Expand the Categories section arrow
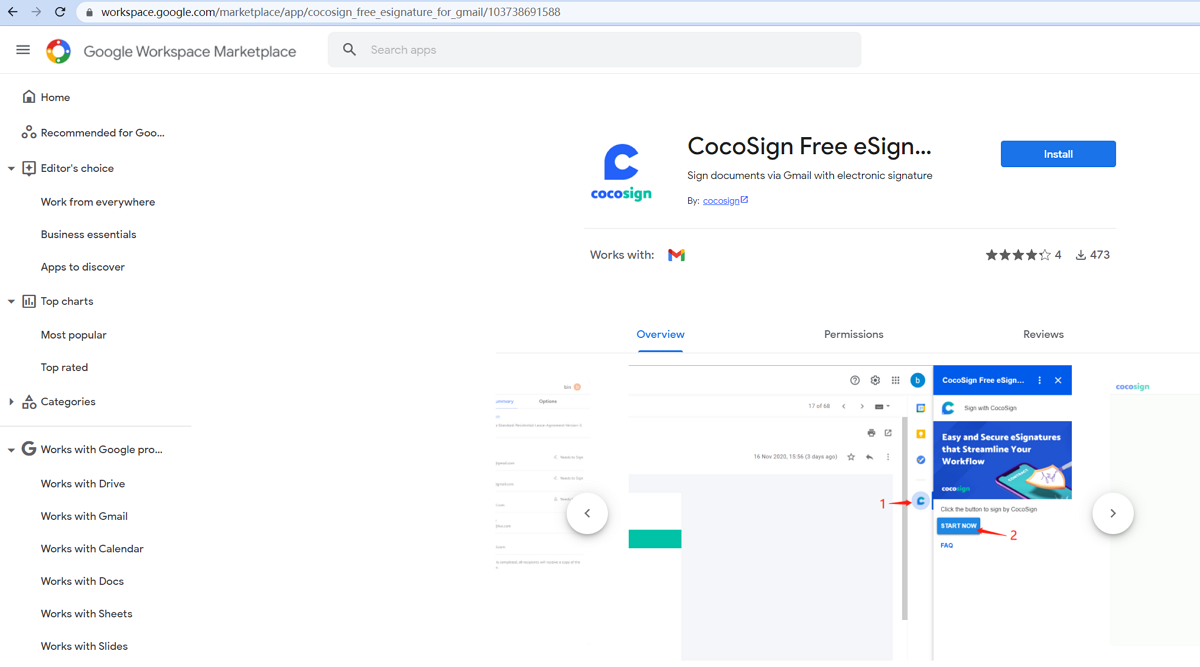Viewport: 1200px width, 667px height. (x=11, y=402)
